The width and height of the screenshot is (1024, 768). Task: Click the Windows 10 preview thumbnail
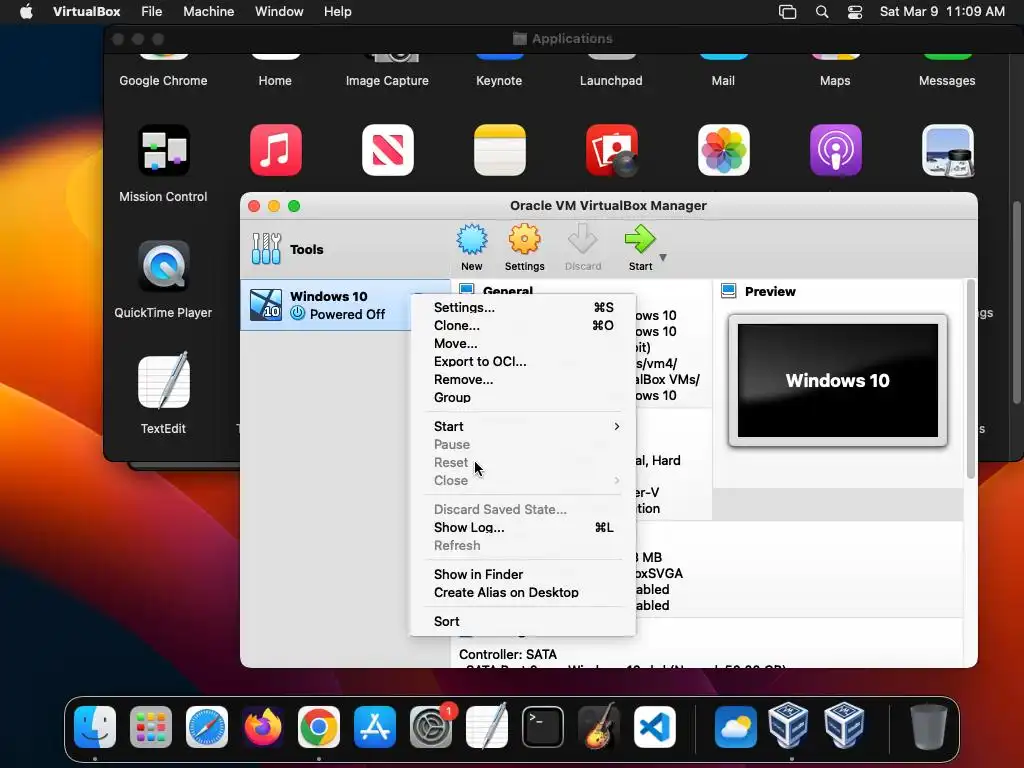click(x=838, y=381)
